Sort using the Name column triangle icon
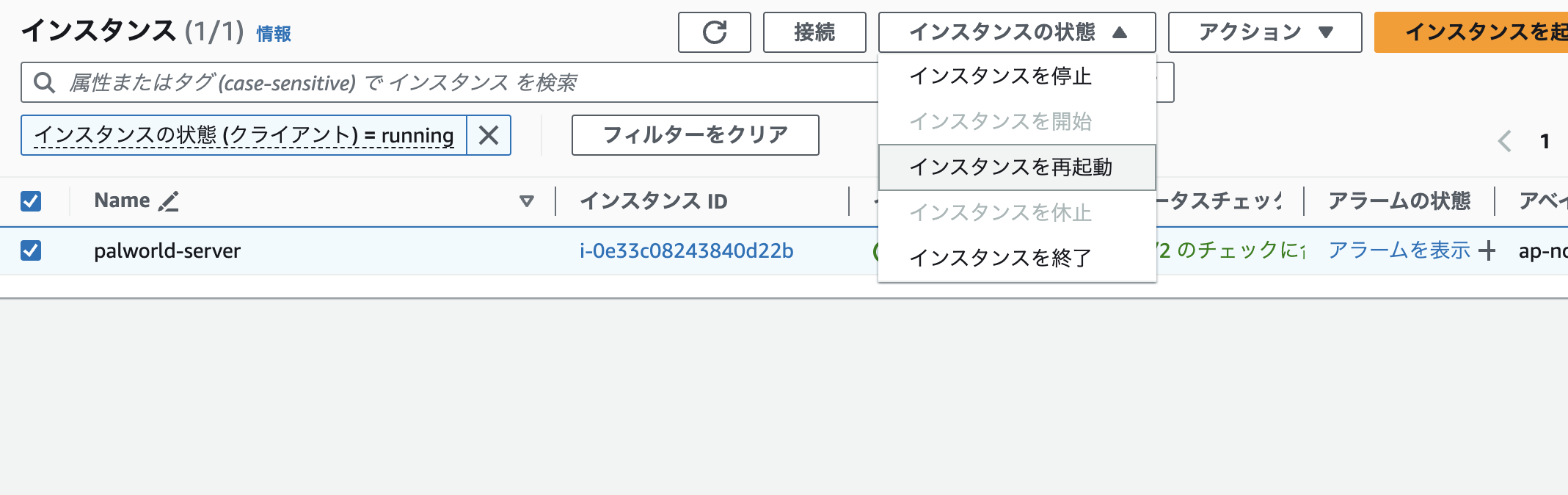The image size is (1568, 495). point(526,201)
